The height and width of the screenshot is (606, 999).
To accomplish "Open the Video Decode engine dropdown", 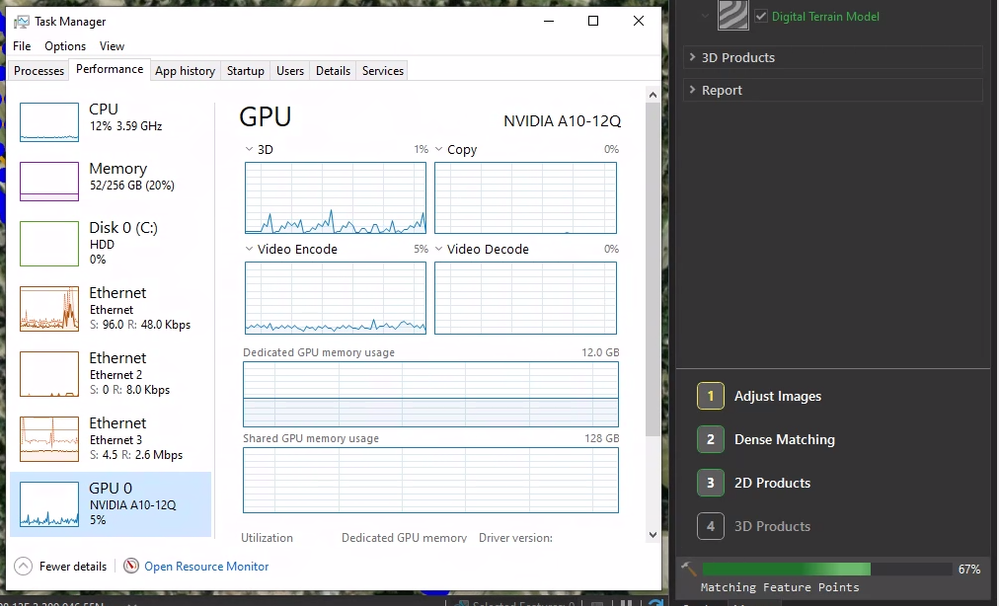I will tap(438, 249).
